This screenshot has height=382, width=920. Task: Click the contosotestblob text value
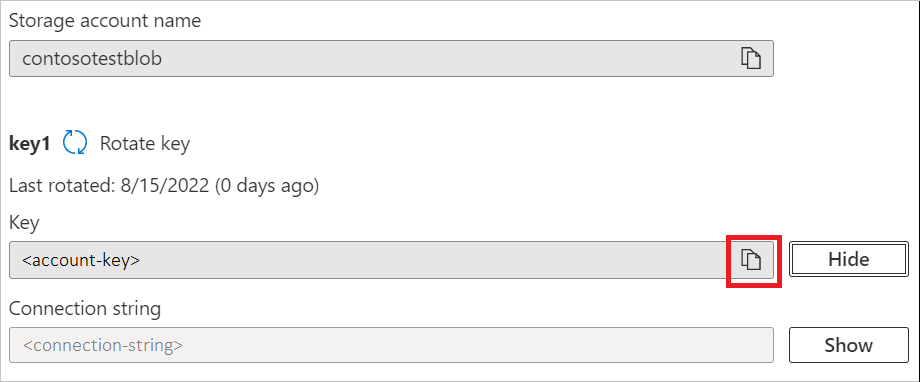92,59
